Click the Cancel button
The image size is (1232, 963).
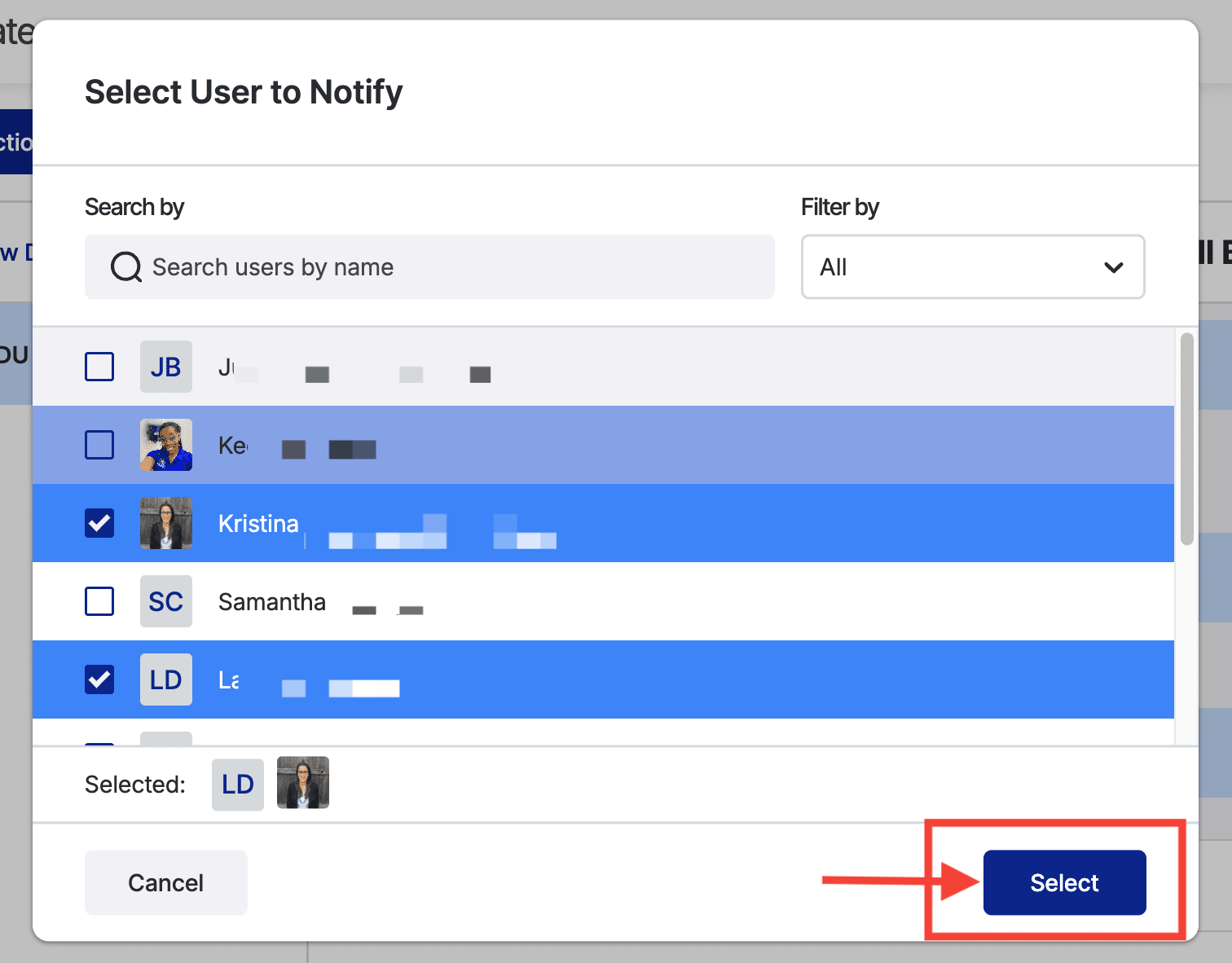point(166,882)
